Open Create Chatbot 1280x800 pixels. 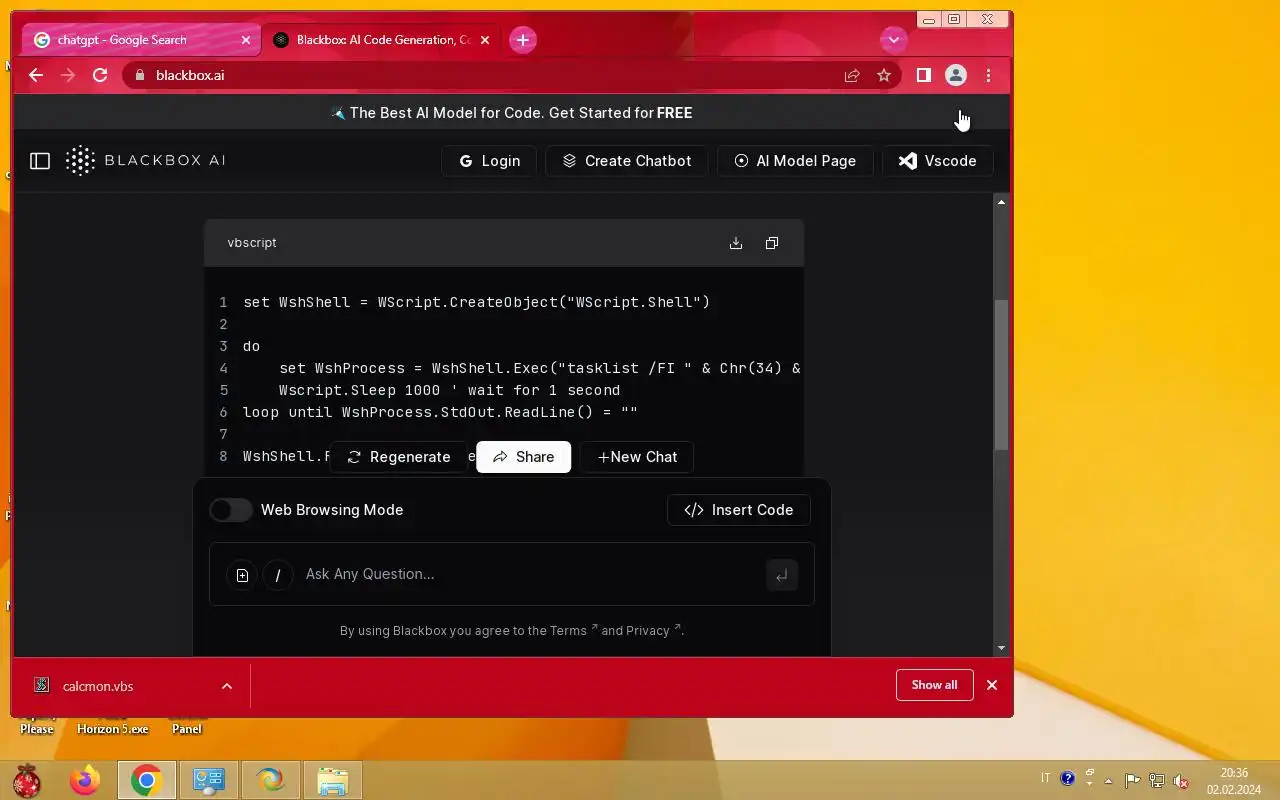coord(627,161)
